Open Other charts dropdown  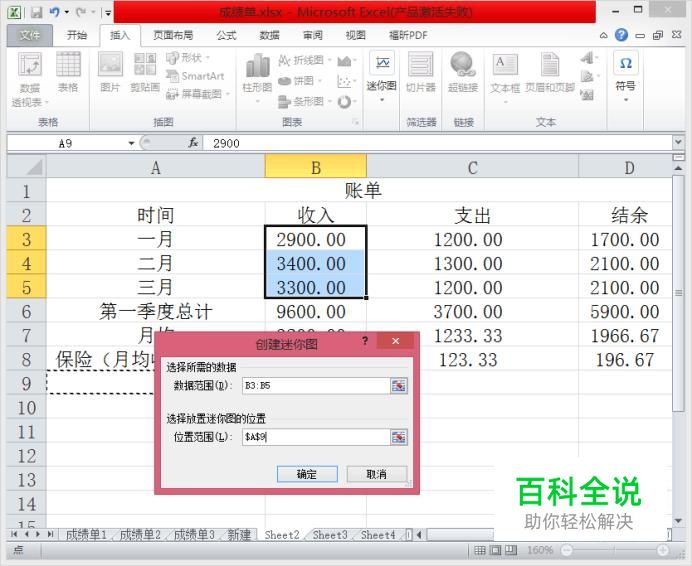[x=346, y=102]
